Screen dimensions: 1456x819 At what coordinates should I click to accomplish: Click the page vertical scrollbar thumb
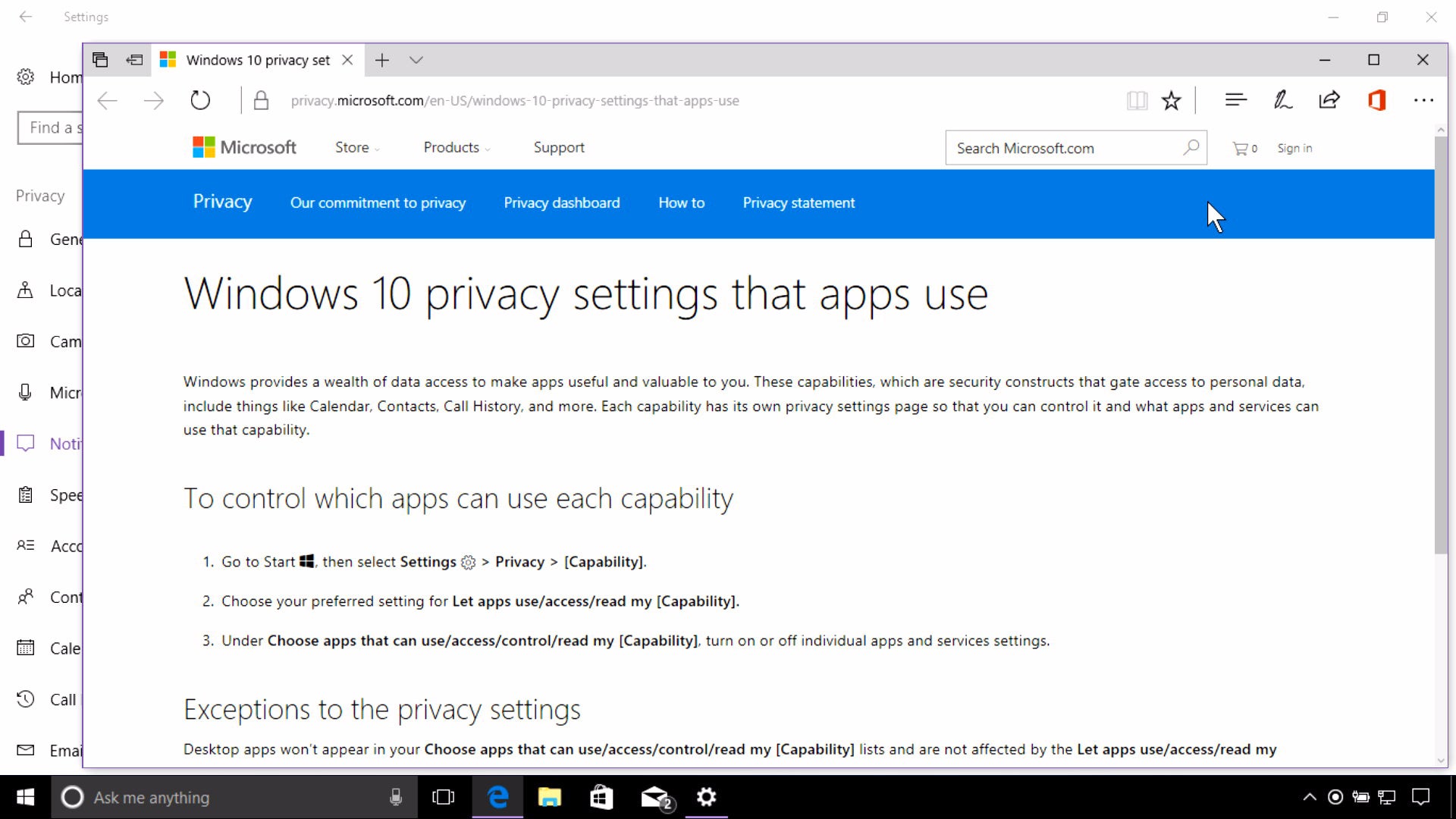coord(1441,345)
